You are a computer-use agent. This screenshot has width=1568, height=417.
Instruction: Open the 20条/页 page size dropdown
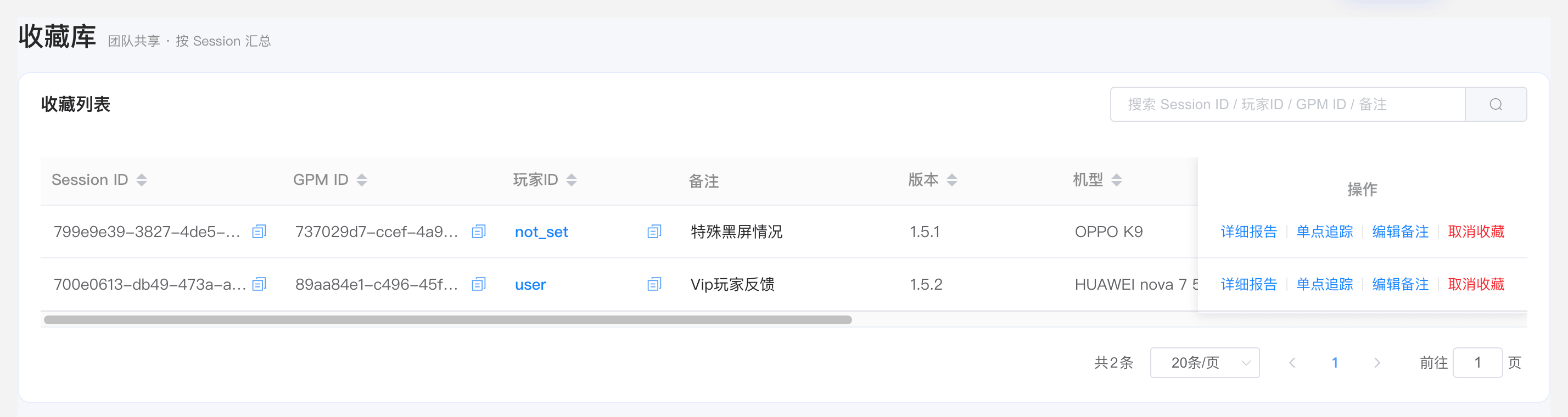point(1205,363)
